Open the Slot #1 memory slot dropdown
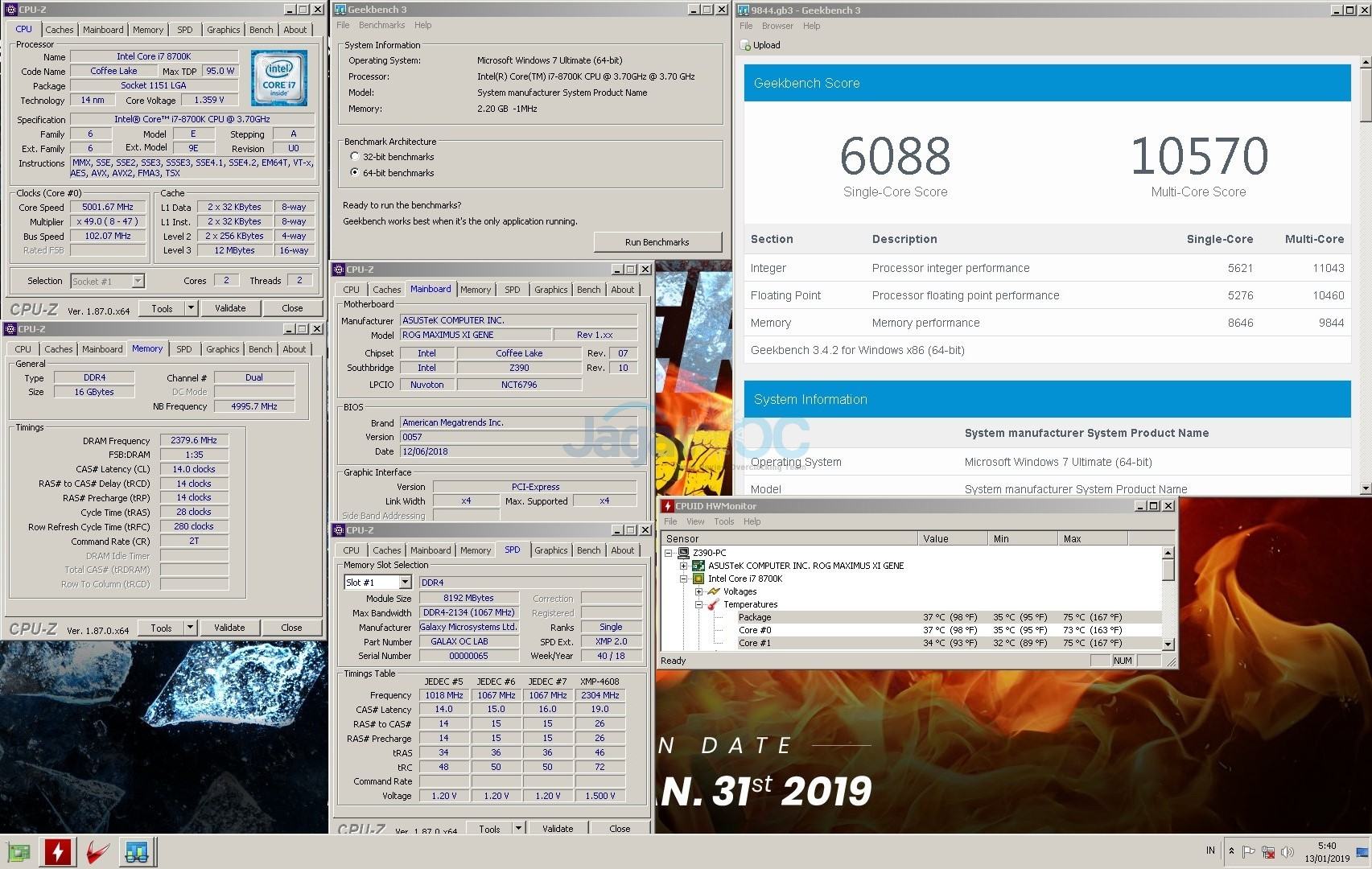Image resolution: width=1372 pixels, height=869 pixels. pyautogui.click(x=405, y=582)
